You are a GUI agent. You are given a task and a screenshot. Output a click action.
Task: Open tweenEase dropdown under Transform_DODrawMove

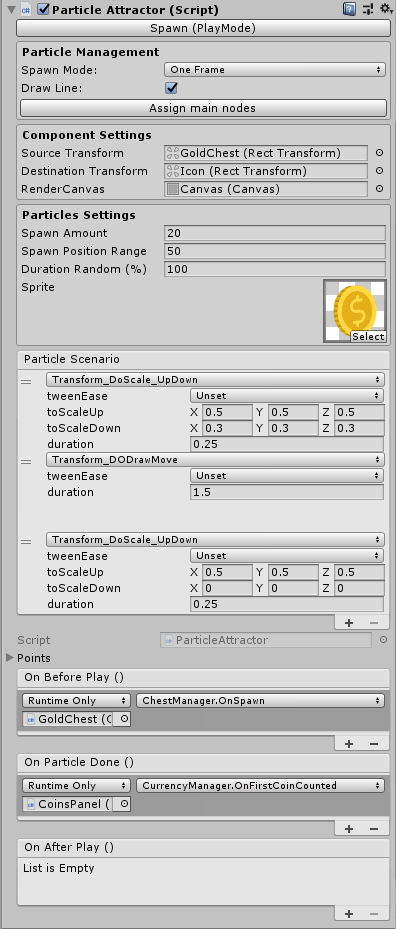pyautogui.click(x=287, y=475)
